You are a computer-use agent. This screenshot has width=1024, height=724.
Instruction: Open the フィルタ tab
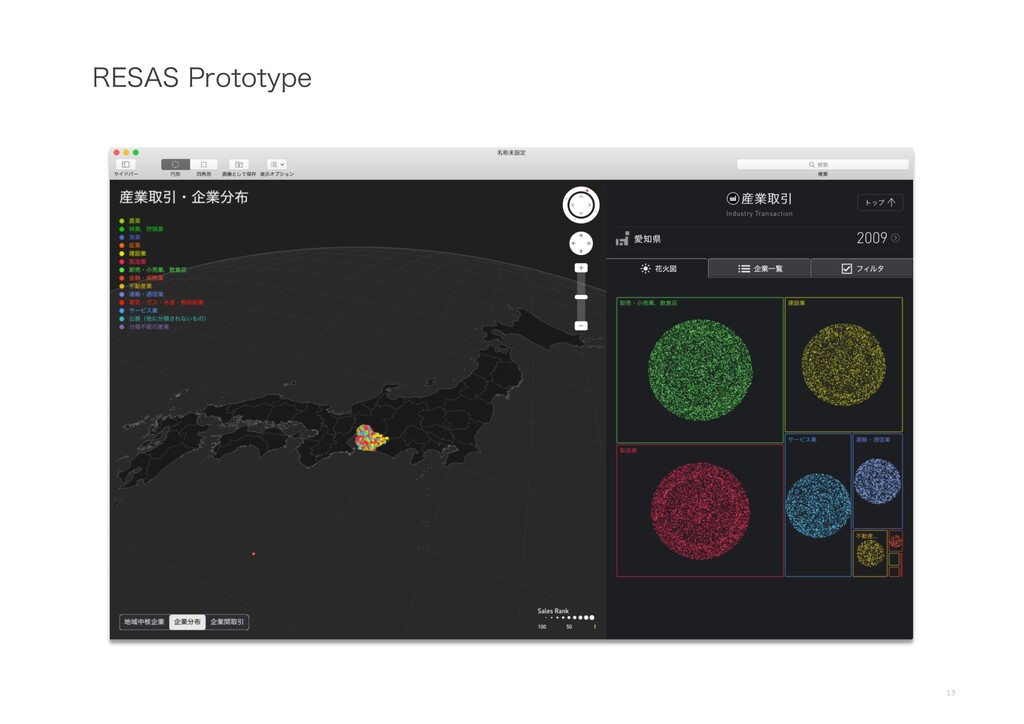pyautogui.click(x=862, y=268)
